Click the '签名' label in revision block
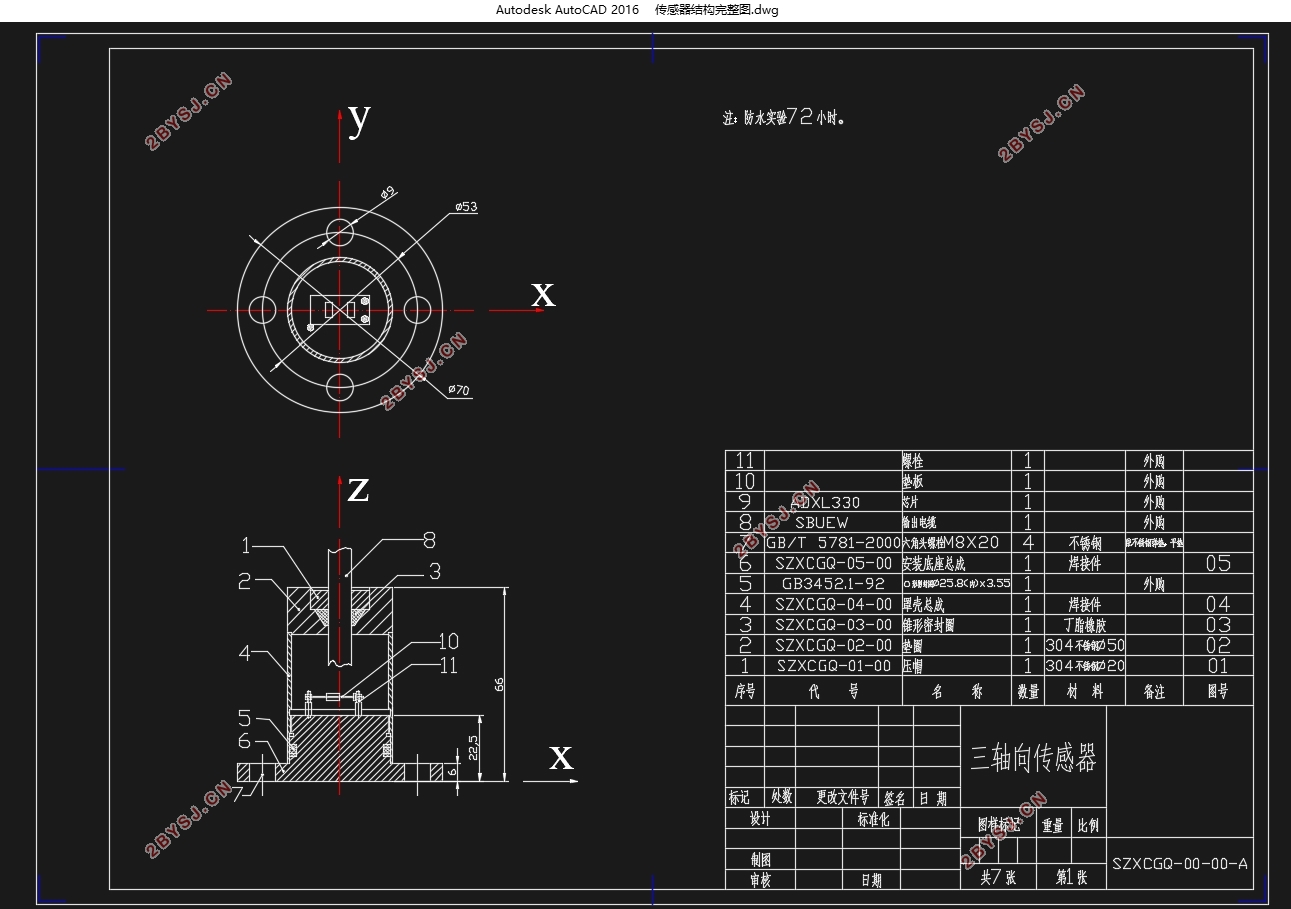The image size is (1291, 909). click(895, 798)
